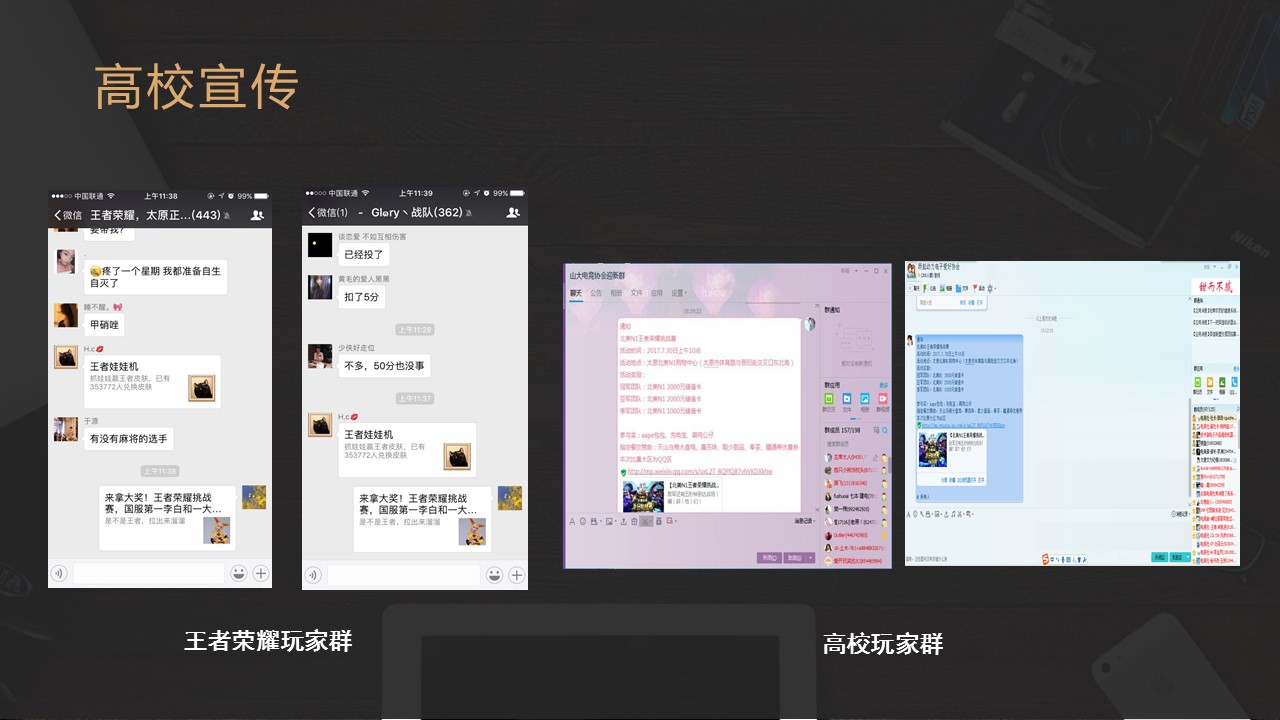This screenshot has width=1280, height=720.
Task: Open 相册 tab in 山大电竞协会 QQ group
Action: point(616,293)
